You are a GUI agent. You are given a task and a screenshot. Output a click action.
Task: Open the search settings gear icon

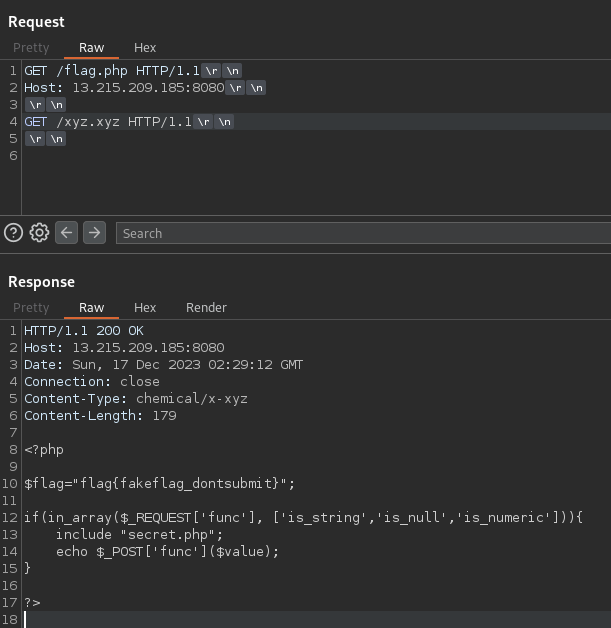[x=39, y=233]
